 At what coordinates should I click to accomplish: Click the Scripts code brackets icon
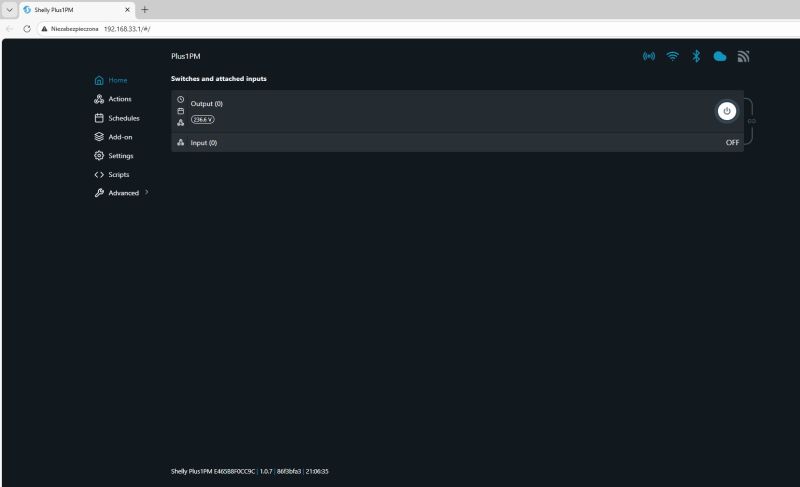(99, 174)
